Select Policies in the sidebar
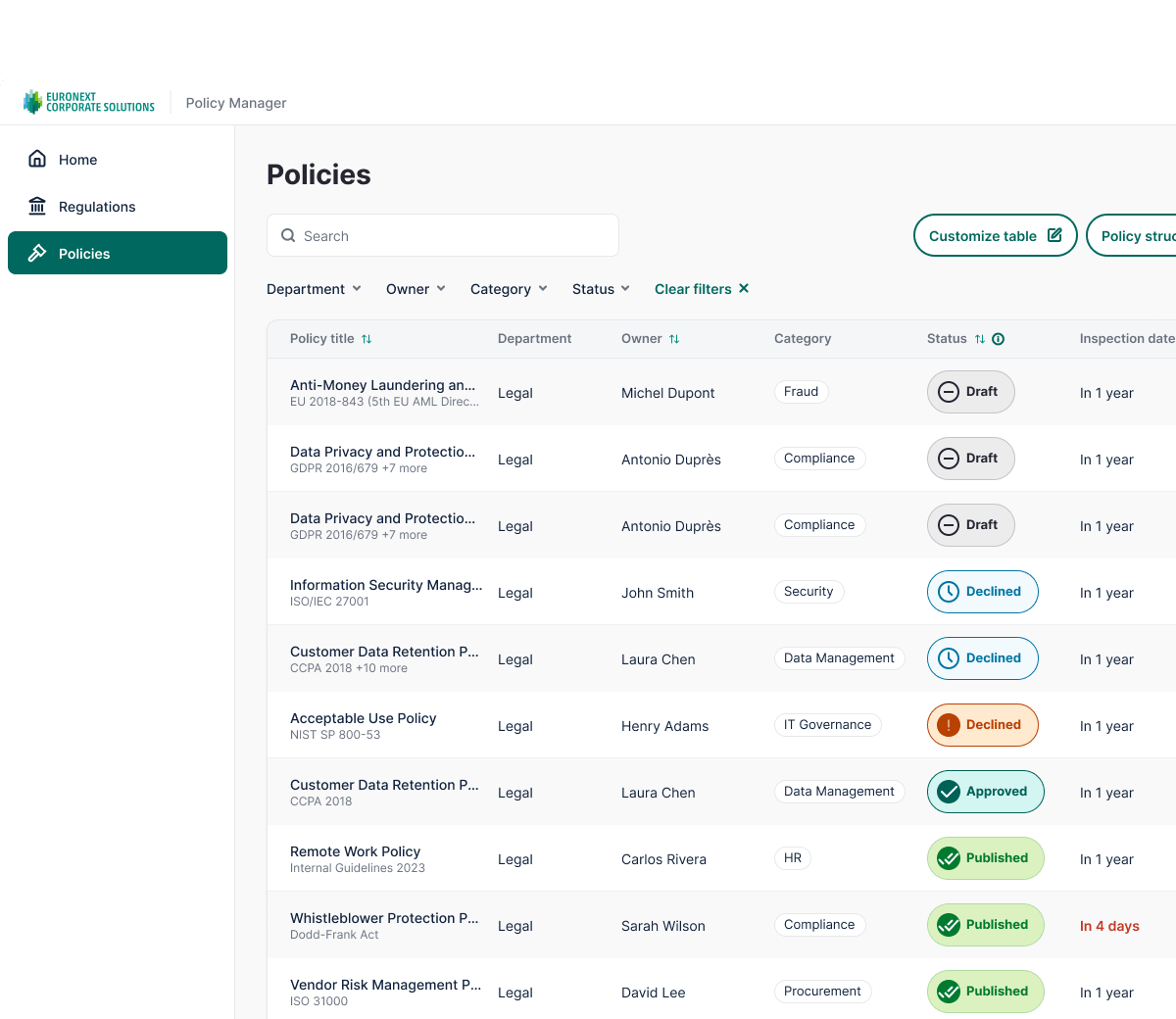This screenshot has width=1176, height=1019. tap(118, 253)
